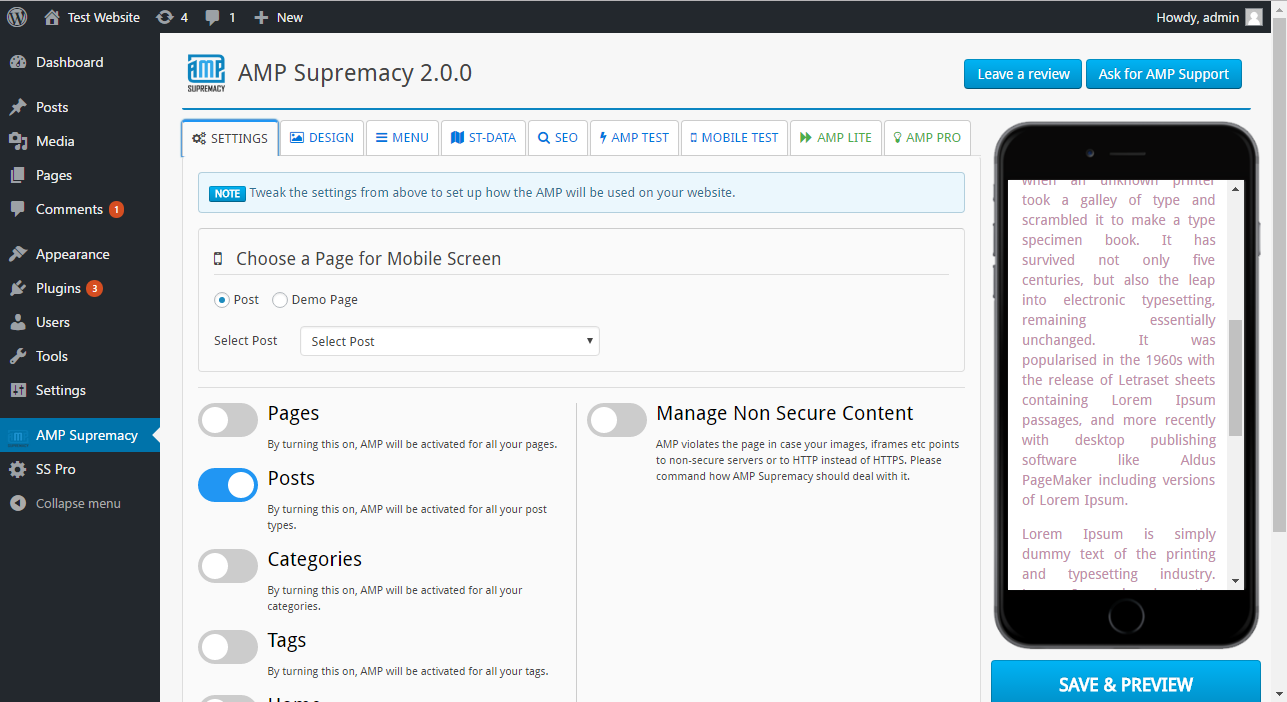Click the phone preview scroll down arrow
This screenshot has height=702, width=1287.
pos(1235,581)
